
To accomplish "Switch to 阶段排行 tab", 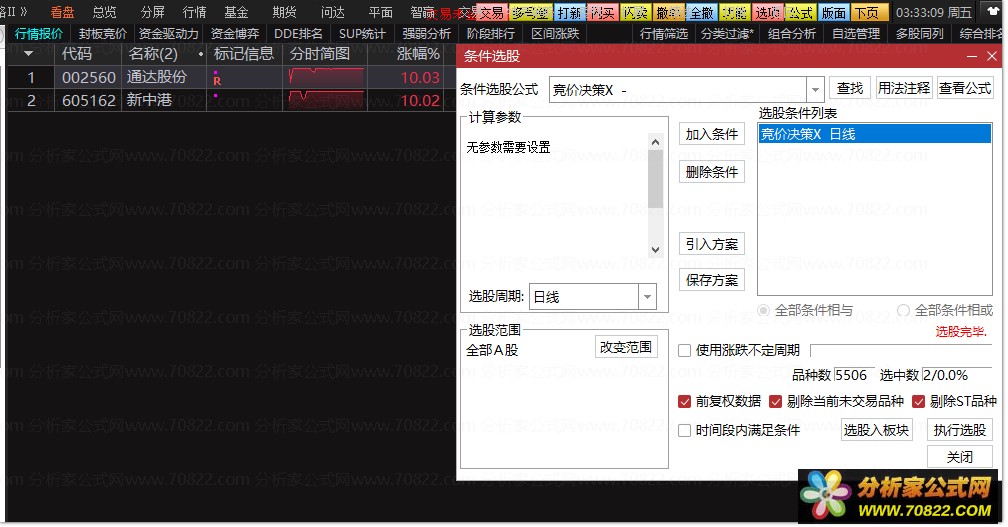I will [490, 33].
